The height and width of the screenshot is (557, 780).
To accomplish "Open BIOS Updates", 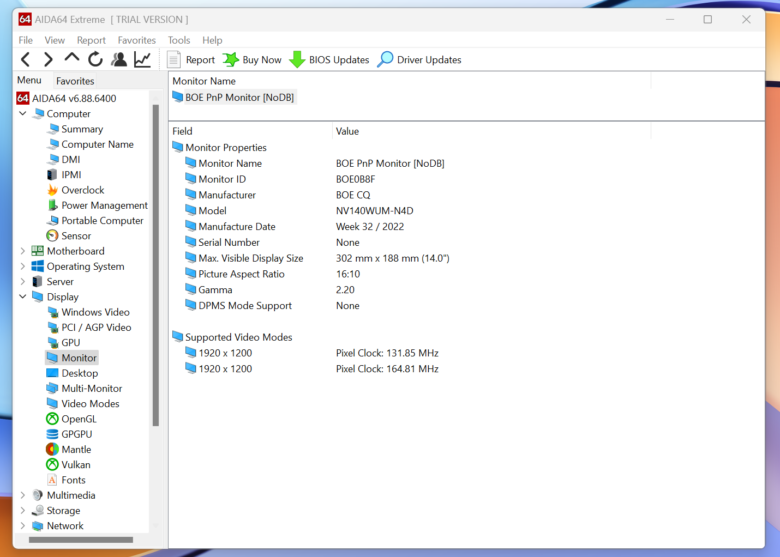I will [329, 60].
